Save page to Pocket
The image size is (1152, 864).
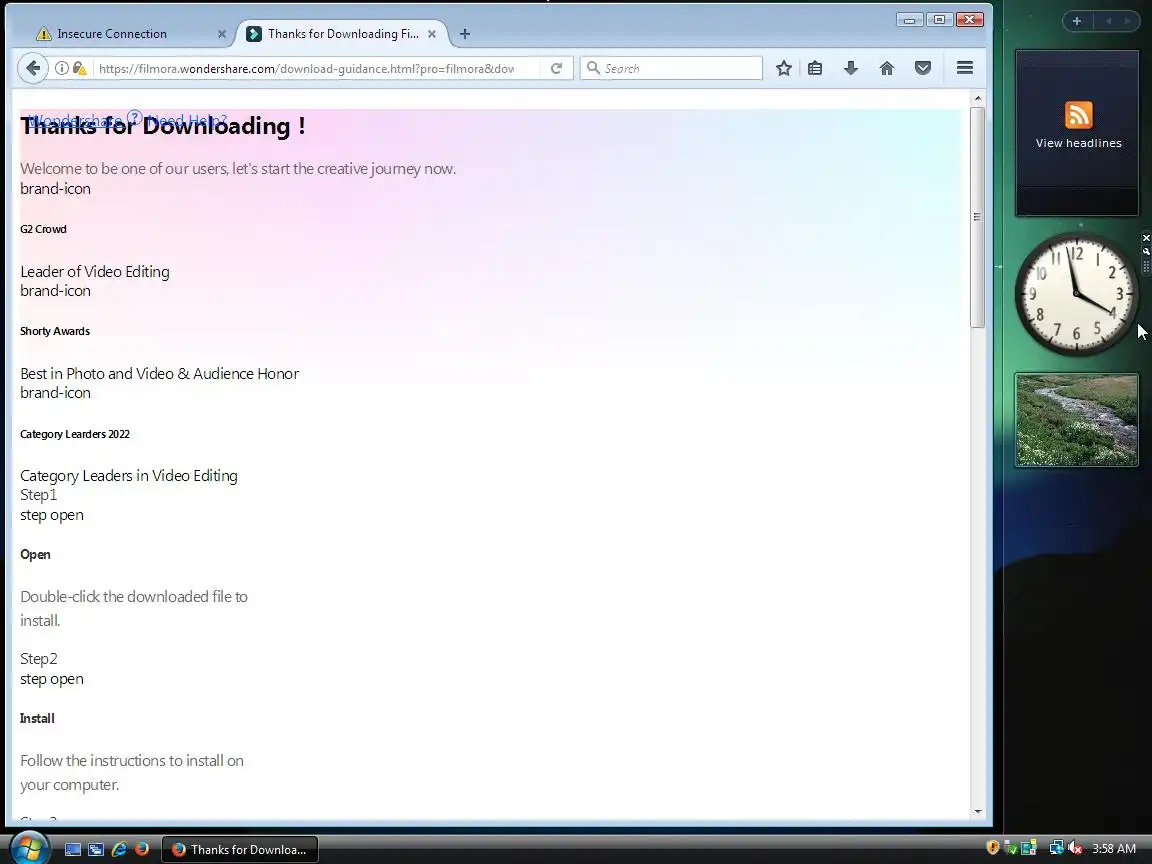[923, 68]
